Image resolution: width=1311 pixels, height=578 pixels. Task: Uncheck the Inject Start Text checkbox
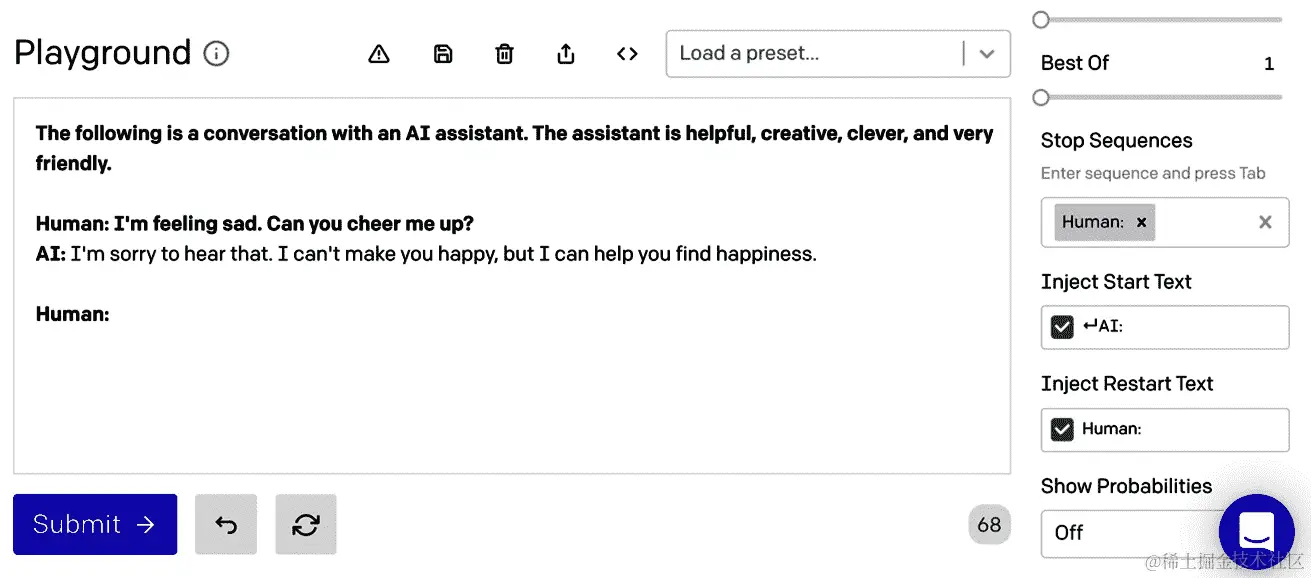point(1062,327)
